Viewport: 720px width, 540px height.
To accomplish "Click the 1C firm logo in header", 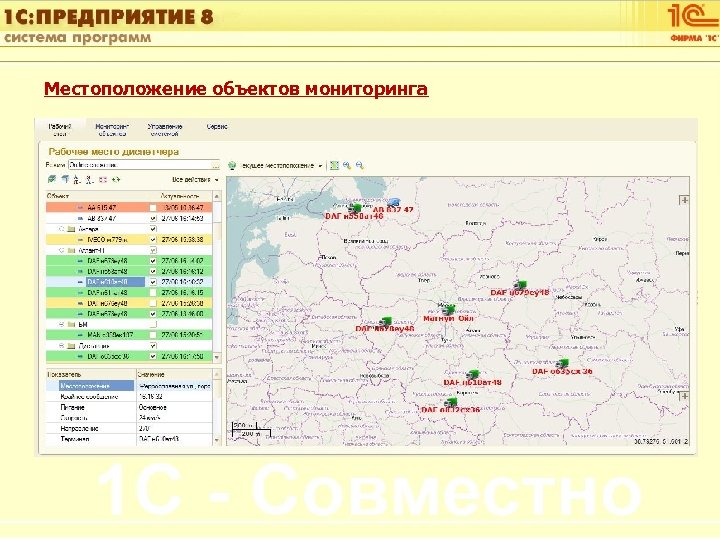I will pyautogui.click(x=693, y=21).
